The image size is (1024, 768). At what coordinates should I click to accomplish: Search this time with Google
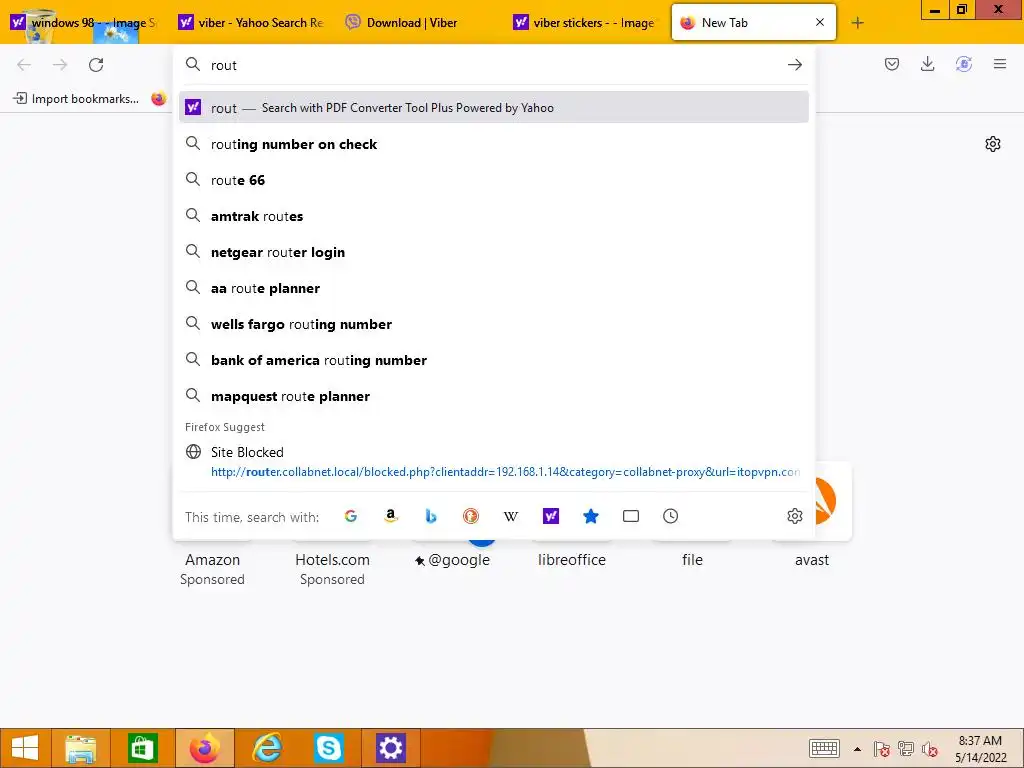[351, 517]
